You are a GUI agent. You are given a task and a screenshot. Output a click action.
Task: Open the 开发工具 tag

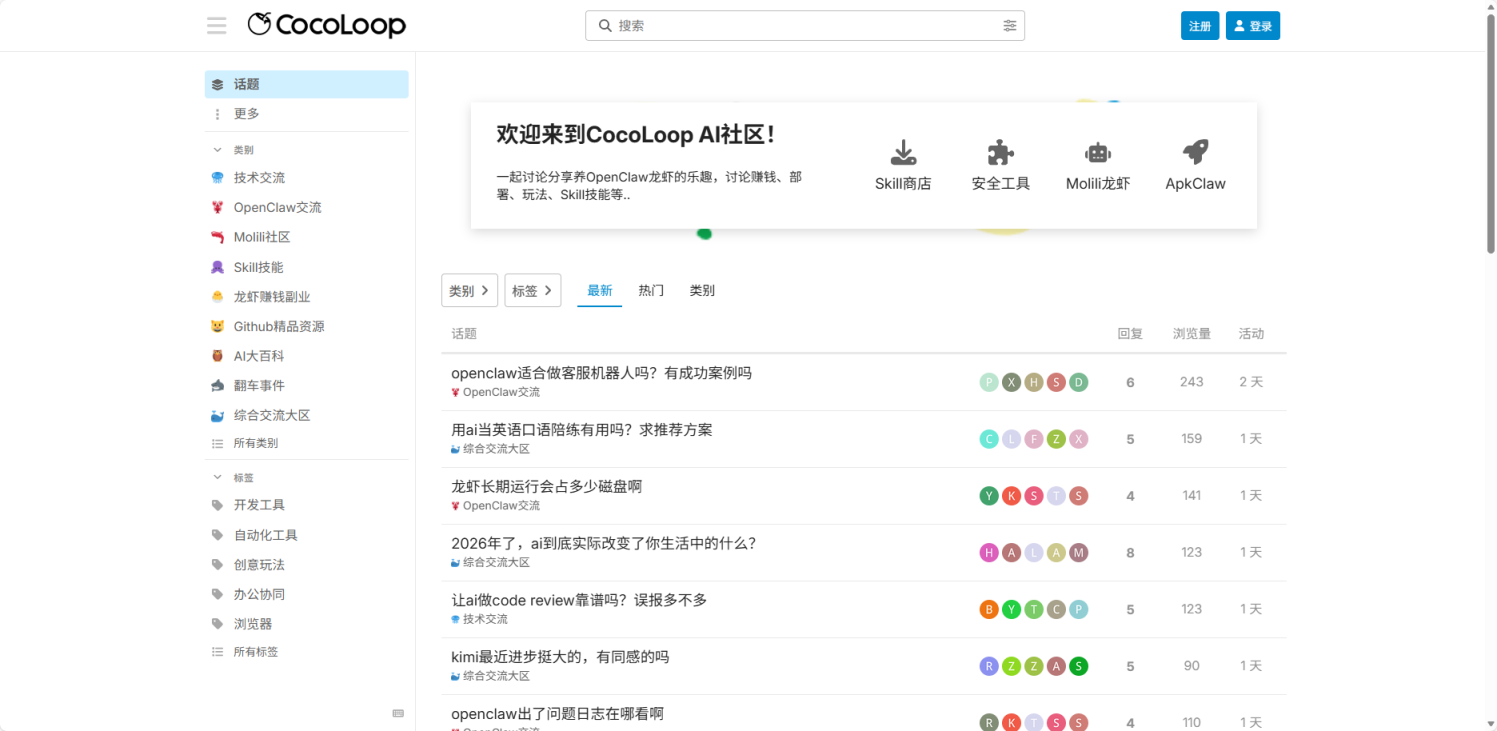tap(306, 505)
